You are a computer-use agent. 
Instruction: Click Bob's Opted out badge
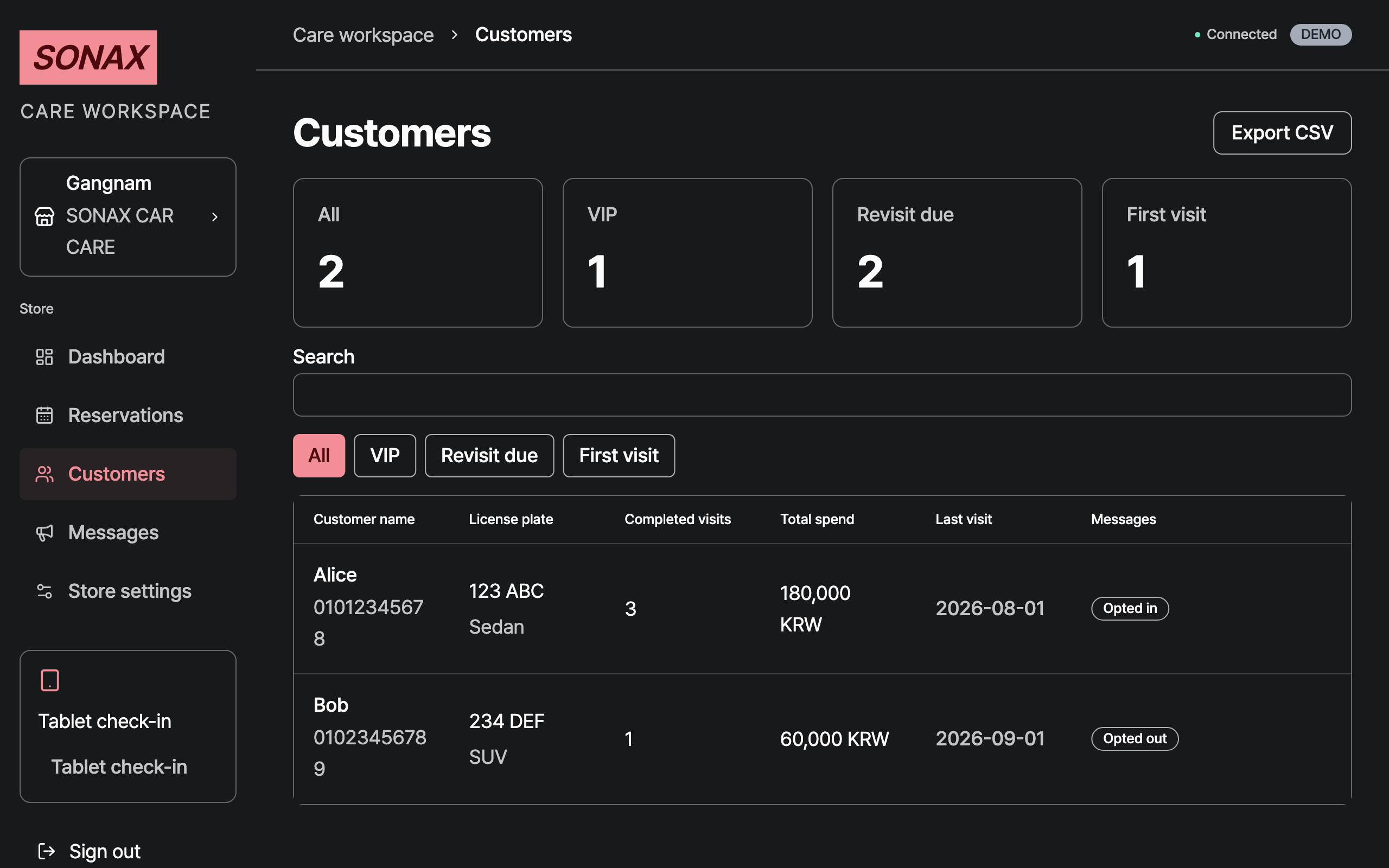[1135, 739]
